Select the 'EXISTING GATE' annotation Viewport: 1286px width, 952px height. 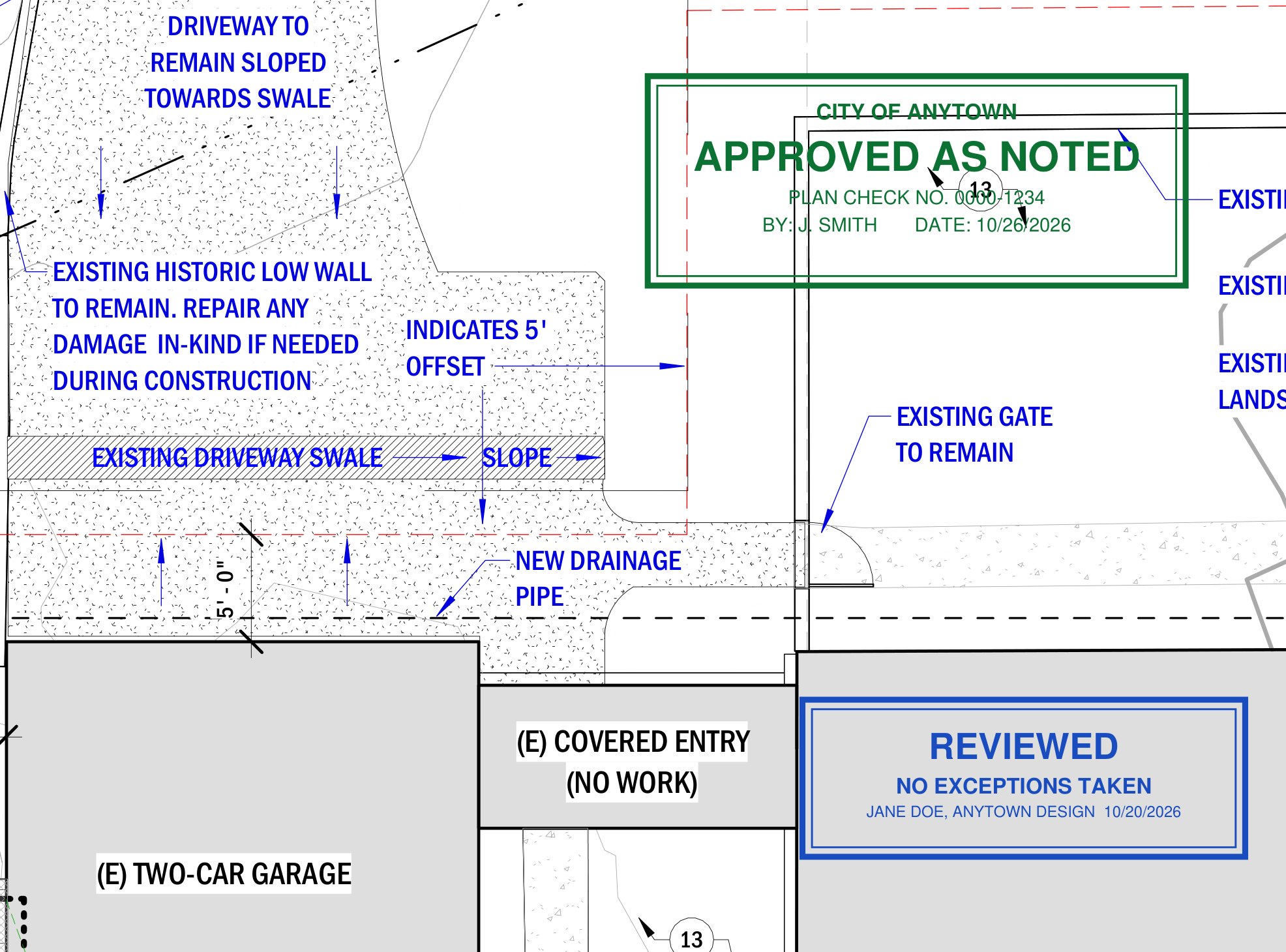tap(974, 417)
